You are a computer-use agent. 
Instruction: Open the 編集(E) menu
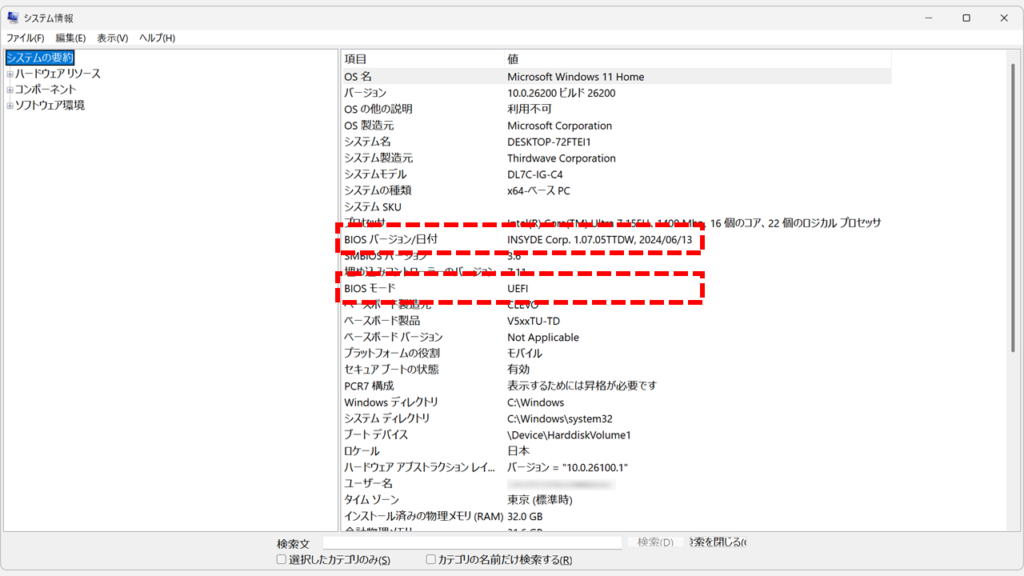pos(70,38)
